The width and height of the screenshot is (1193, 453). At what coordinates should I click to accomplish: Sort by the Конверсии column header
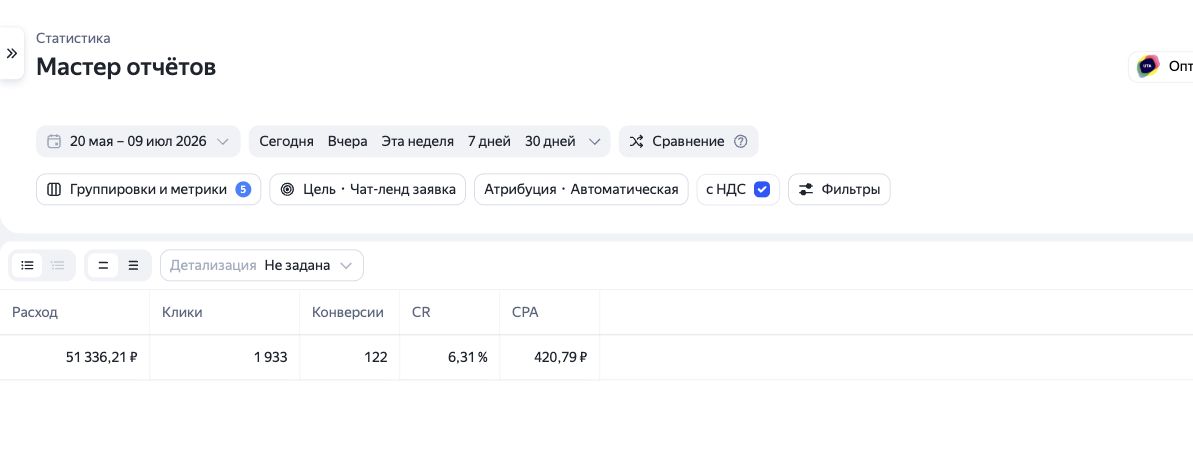(348, 312)
